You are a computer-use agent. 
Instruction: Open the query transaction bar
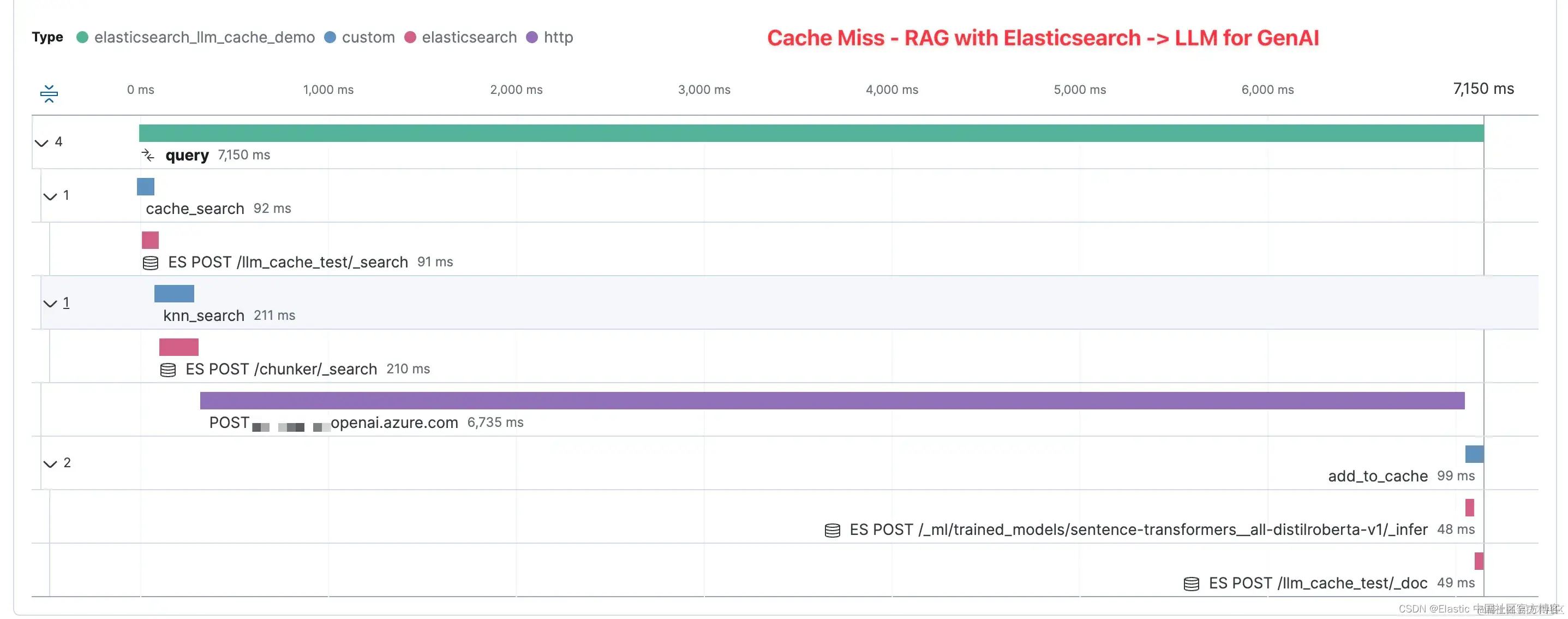[811, 133]
